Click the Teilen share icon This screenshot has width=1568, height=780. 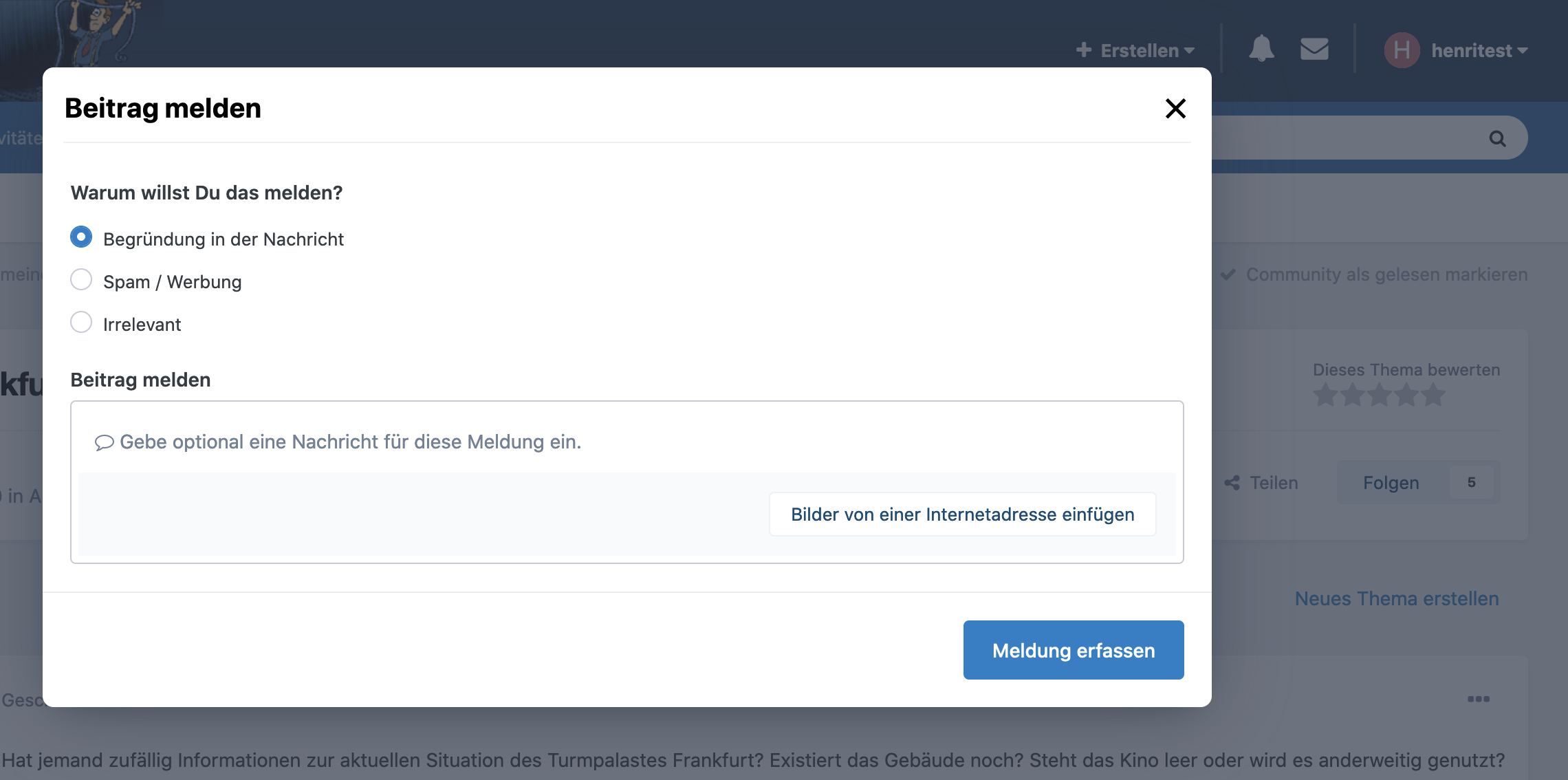pos(1232,483)
